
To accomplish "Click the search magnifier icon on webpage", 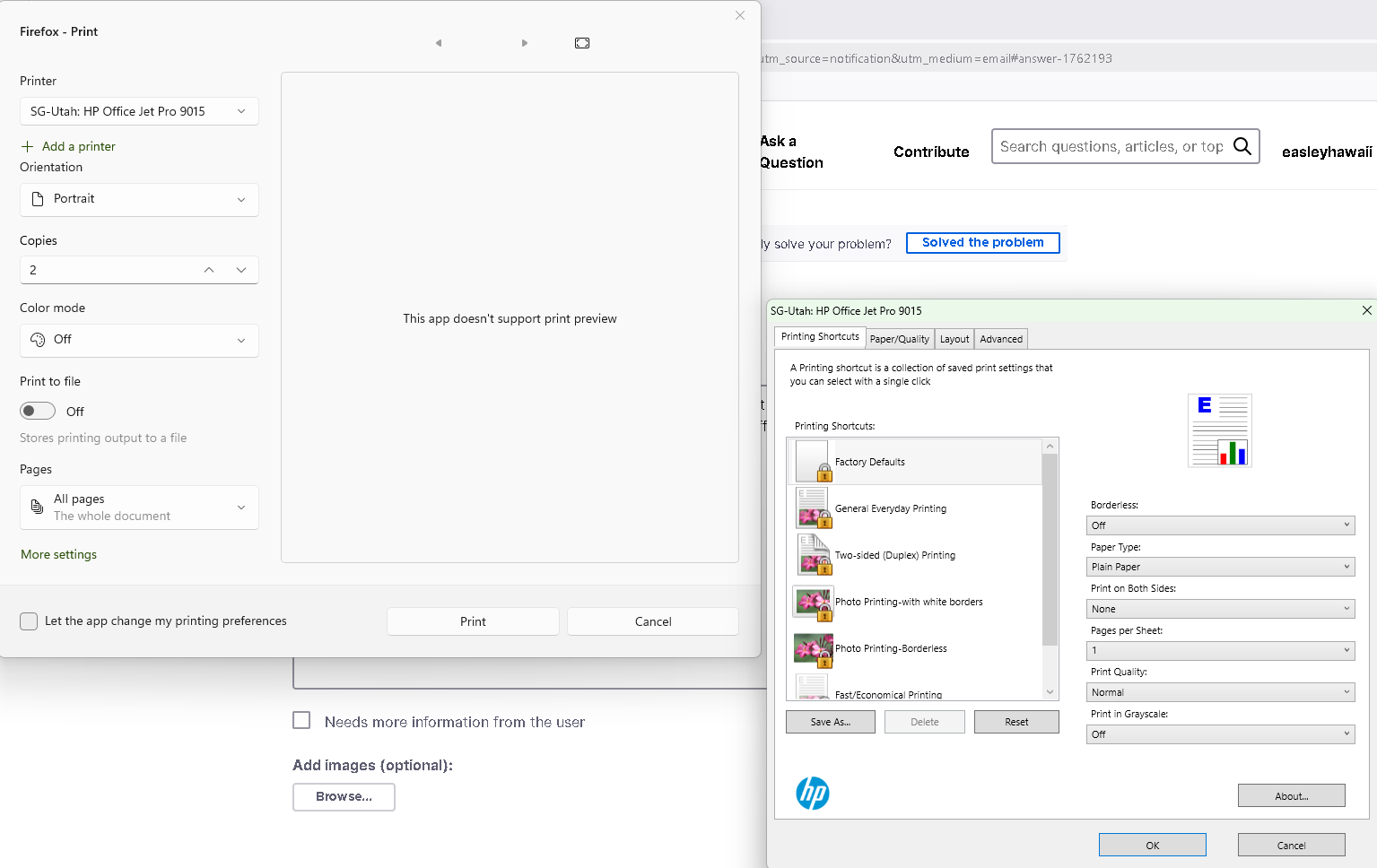I will (x=1242, y=146).
